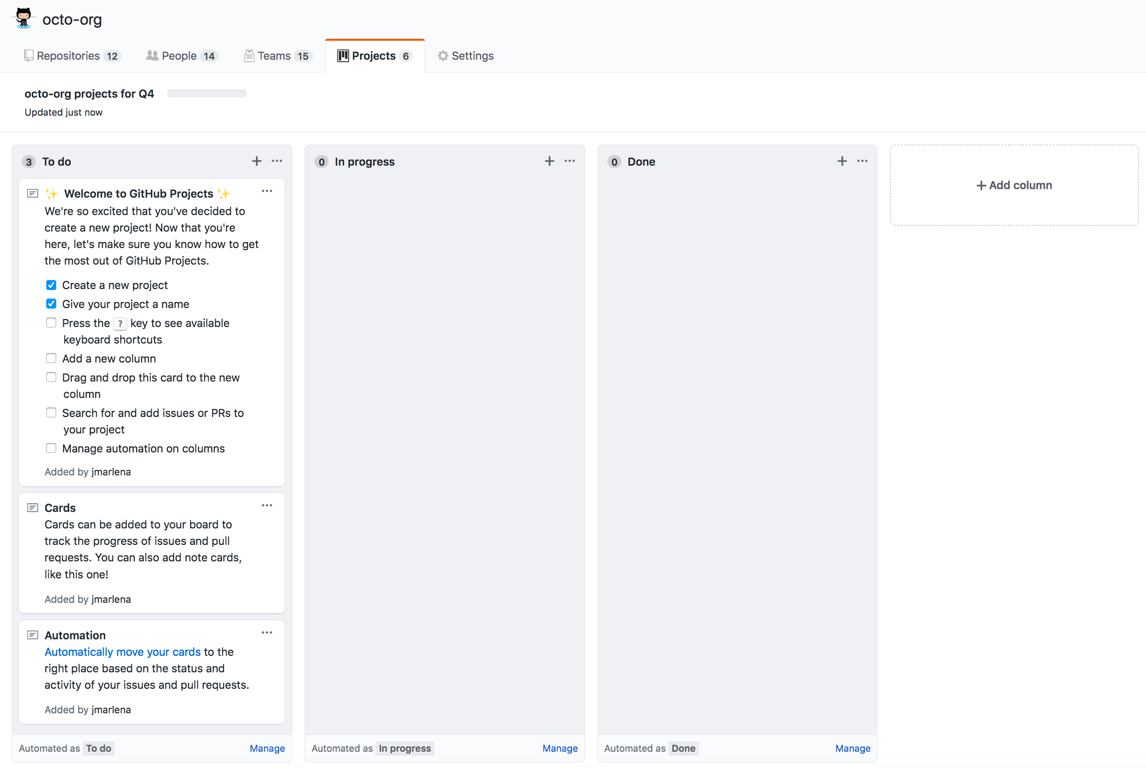
Task: Open the Welcome to GitHub Projects card menu
Action: [x=266, y=191]
